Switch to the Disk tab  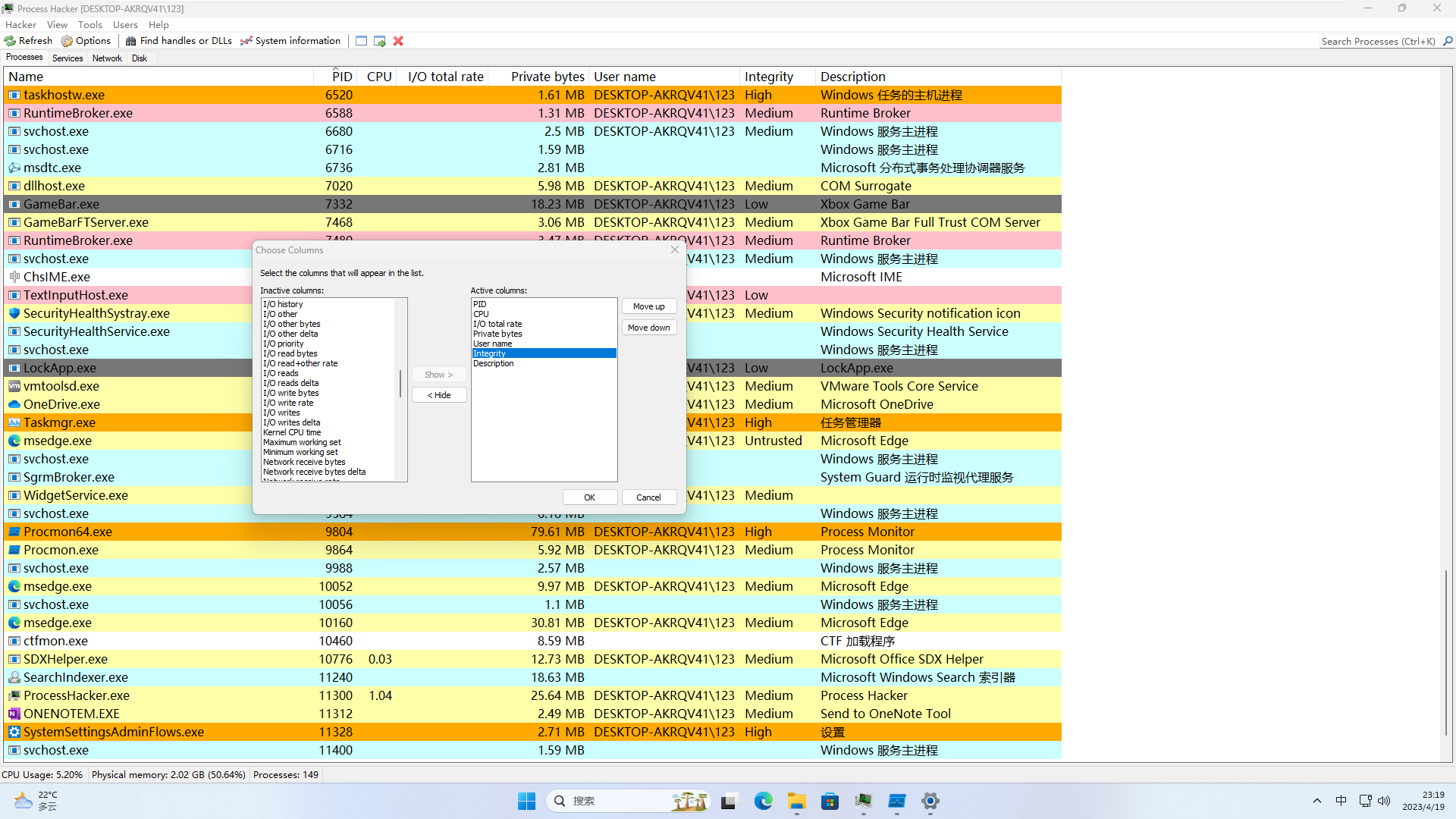coord(140,58)
